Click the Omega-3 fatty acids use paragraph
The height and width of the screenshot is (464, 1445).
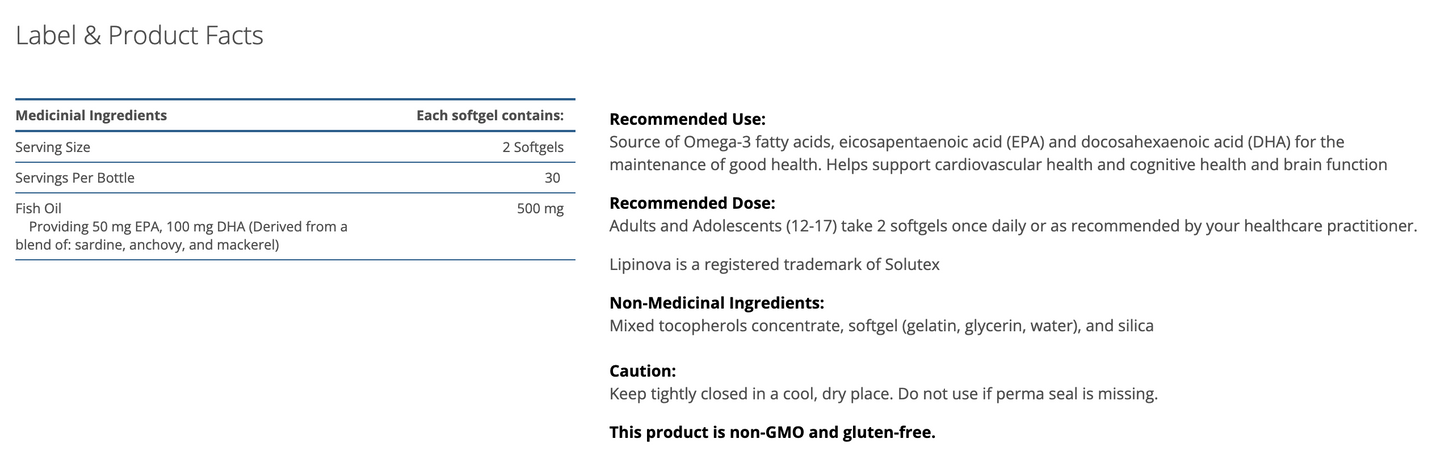(997, 153)
